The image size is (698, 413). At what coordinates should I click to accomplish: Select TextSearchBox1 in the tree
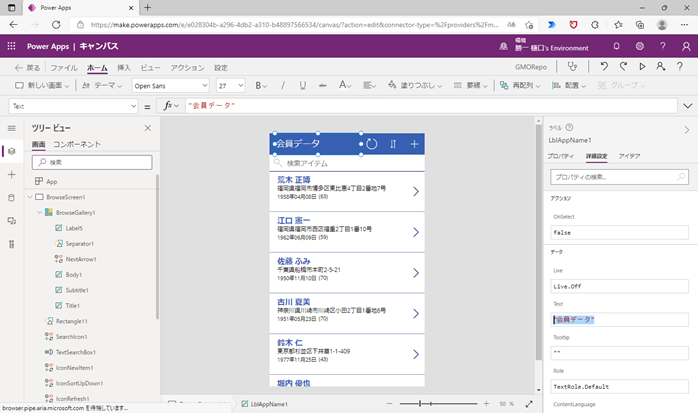76,352
